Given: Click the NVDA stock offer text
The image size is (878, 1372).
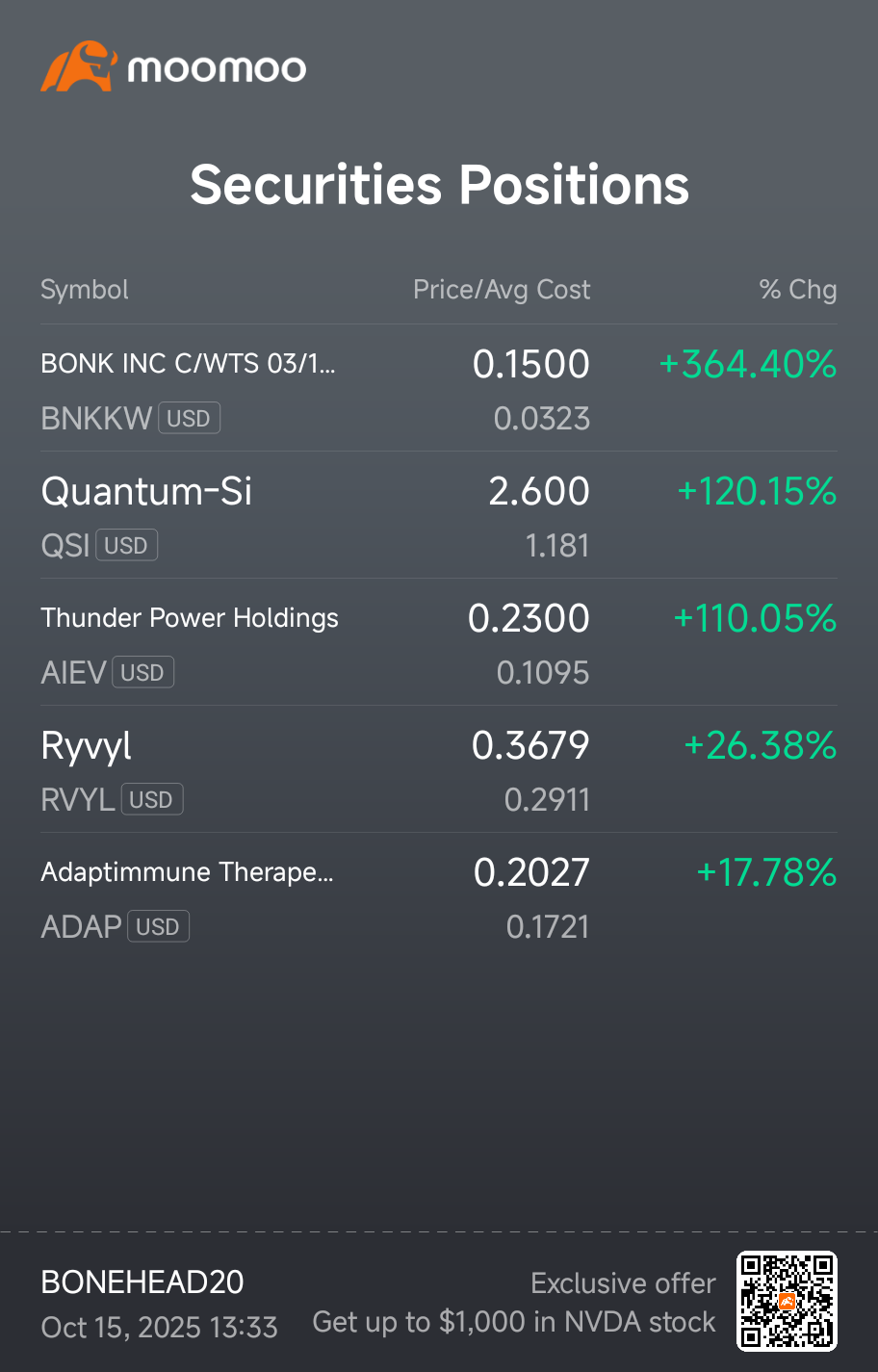Looking at the screenshot, I should (x=514, y=1322).
